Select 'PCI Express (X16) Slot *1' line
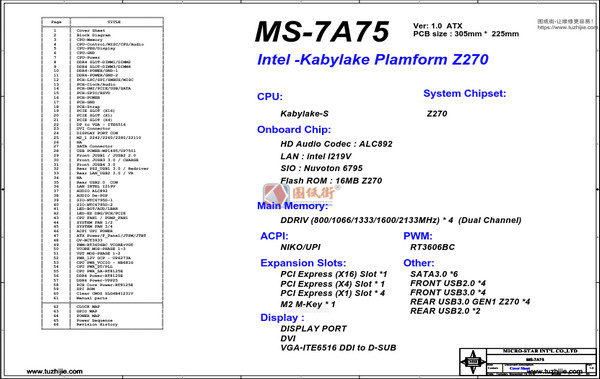The width and height of the screenshot is (600, 379). (334, 274)
